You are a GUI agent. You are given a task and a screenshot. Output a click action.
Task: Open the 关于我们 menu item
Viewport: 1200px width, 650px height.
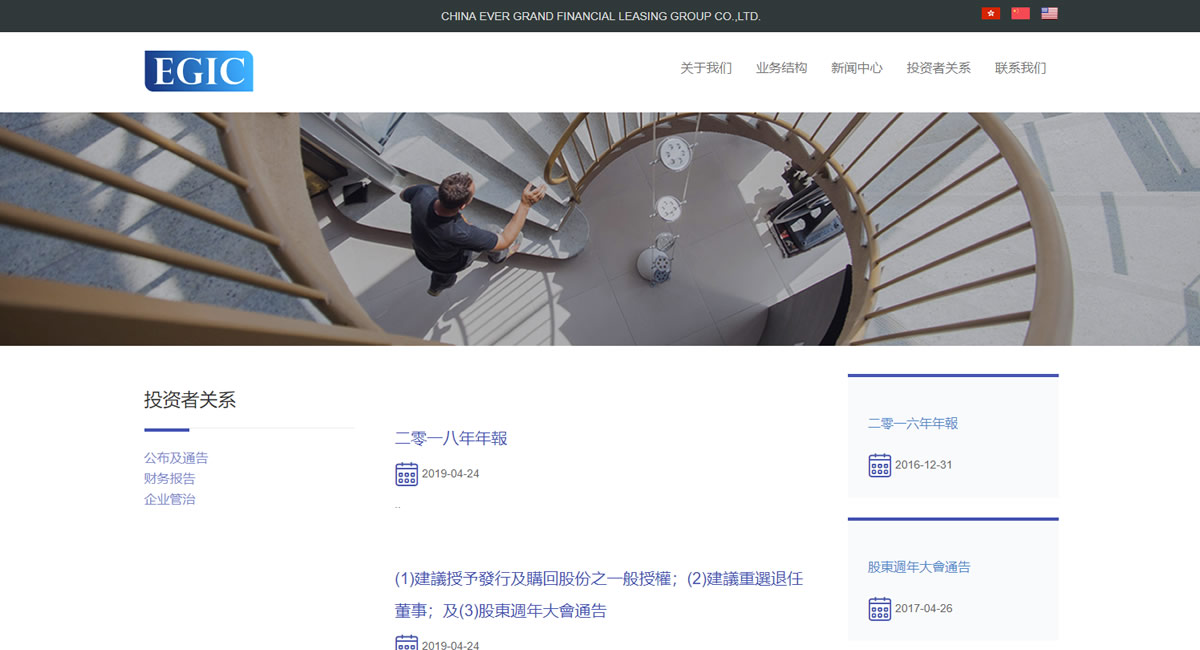click(706, 68)
